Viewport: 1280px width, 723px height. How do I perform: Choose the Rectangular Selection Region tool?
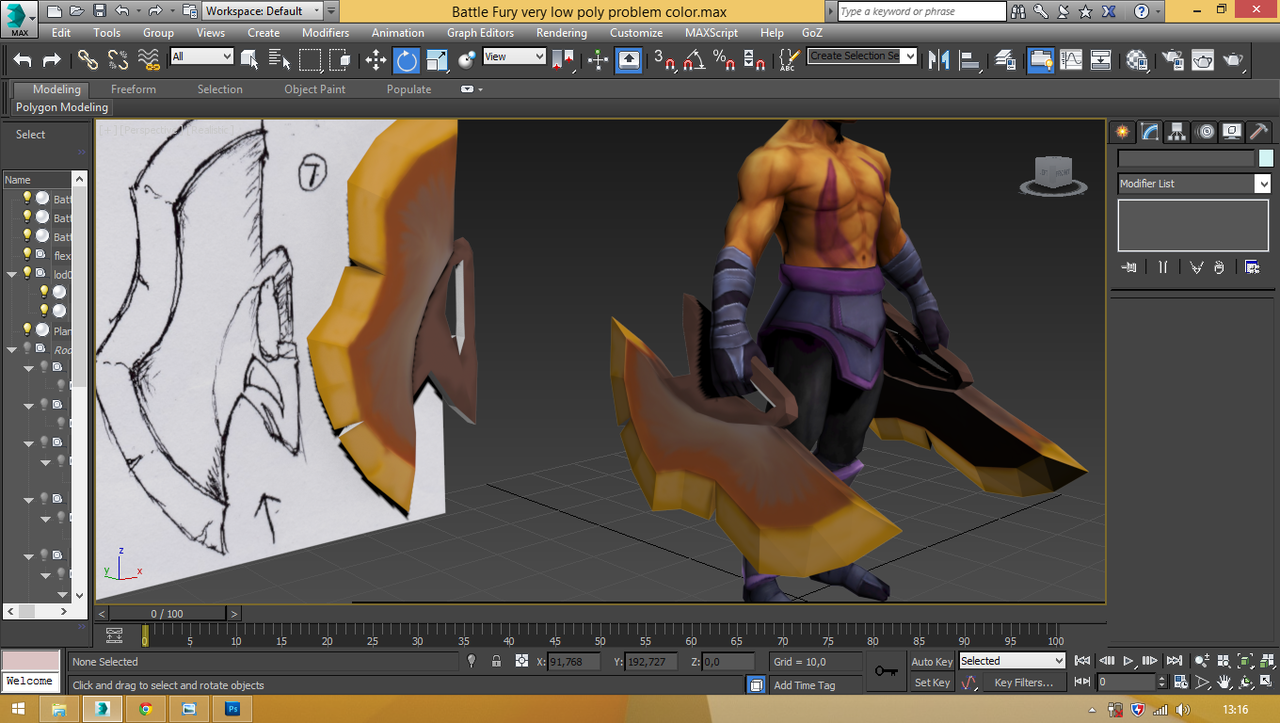click(310, 60)
